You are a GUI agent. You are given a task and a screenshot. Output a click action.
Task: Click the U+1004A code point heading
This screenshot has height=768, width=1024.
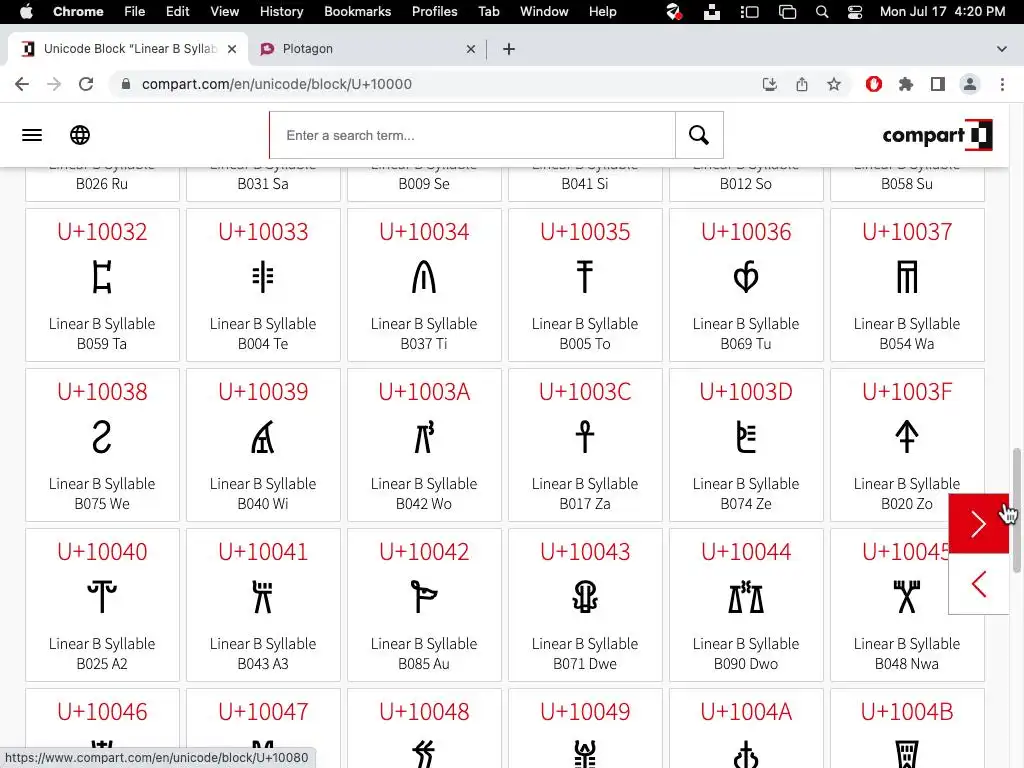[746, 712]
